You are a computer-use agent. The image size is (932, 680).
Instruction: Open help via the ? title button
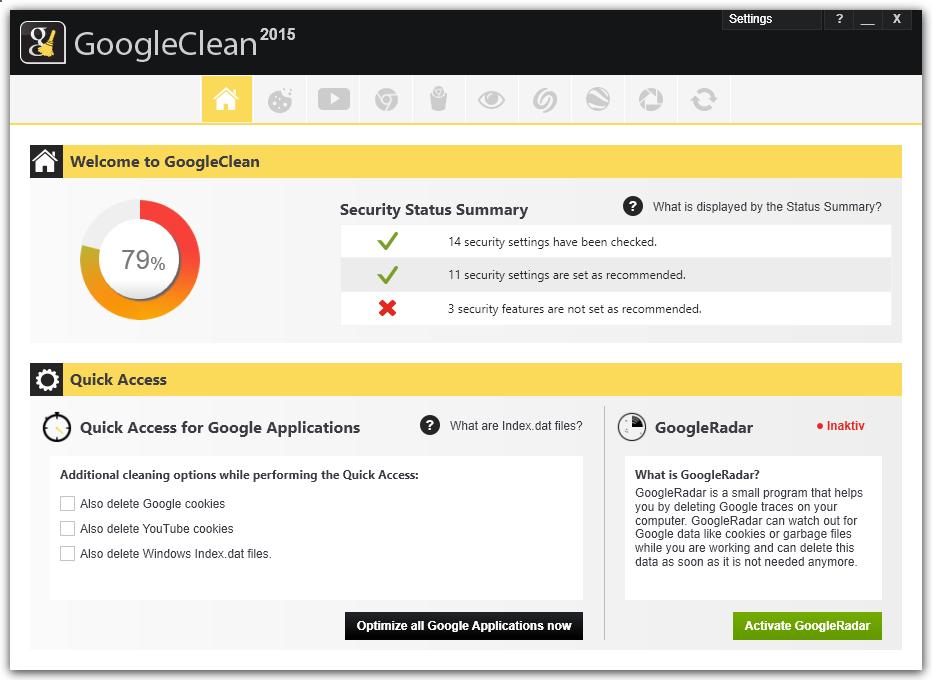tap(839, 19)
